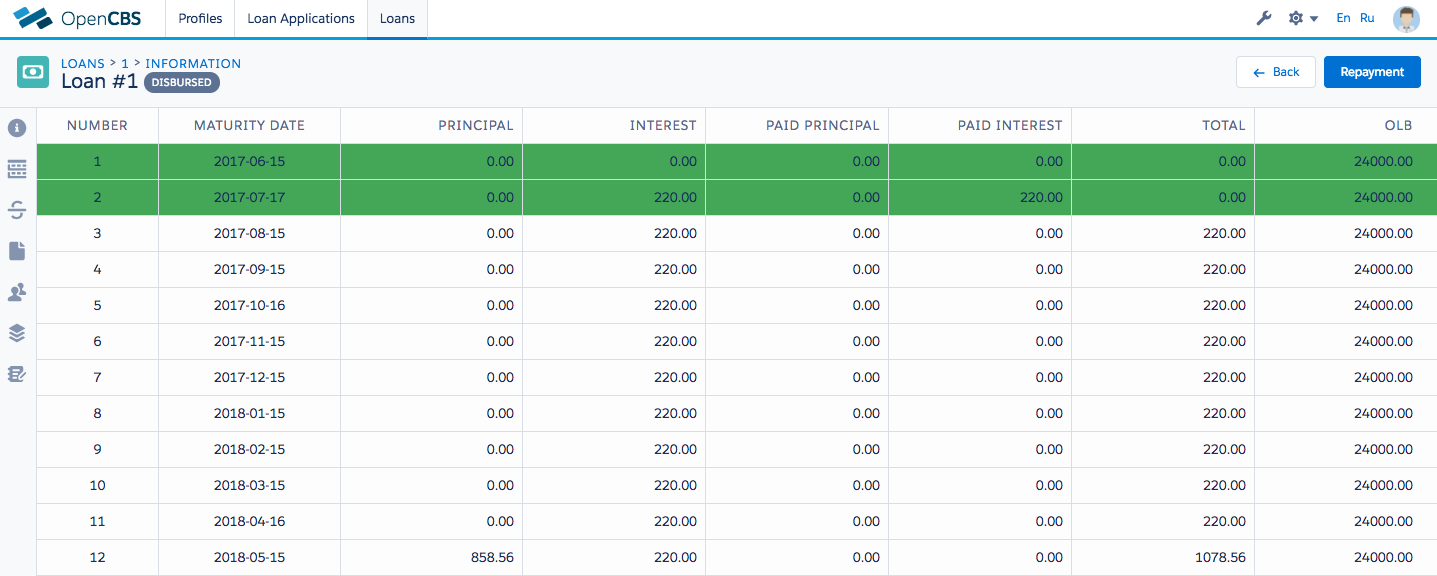Switch to the Profiles tab
The width and height of the screenshot is (1437, 576).
click(x=200, y=19)
